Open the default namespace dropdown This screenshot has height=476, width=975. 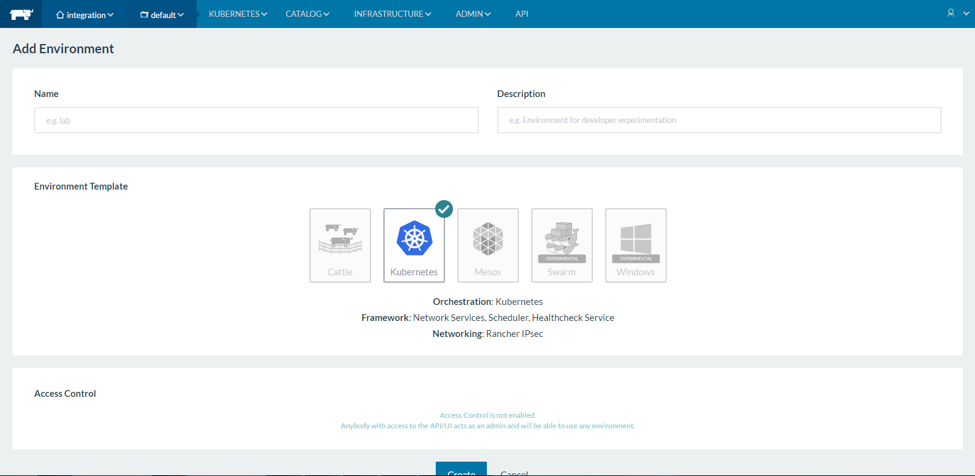click(162, 14)
